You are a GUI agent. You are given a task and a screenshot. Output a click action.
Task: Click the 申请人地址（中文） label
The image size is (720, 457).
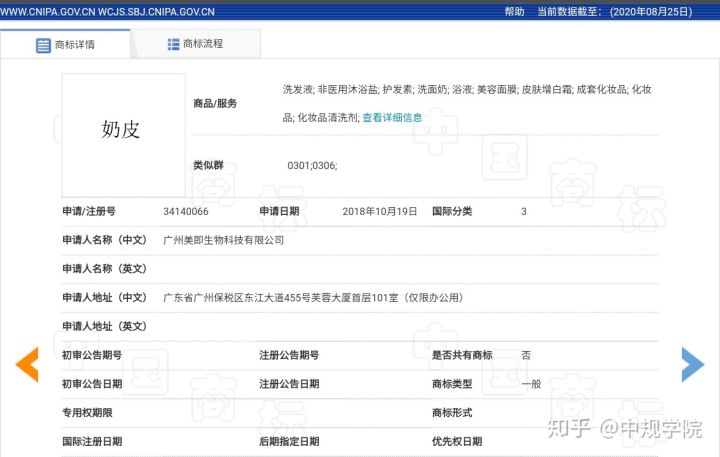coord(105,298)
